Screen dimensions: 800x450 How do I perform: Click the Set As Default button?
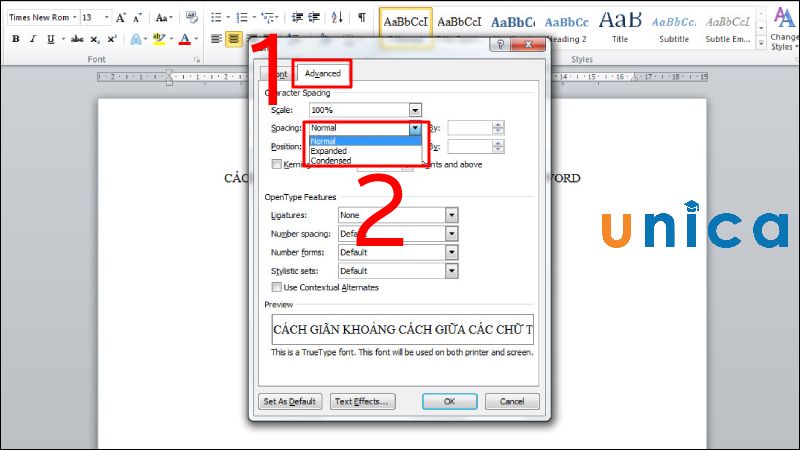(290, 402)
